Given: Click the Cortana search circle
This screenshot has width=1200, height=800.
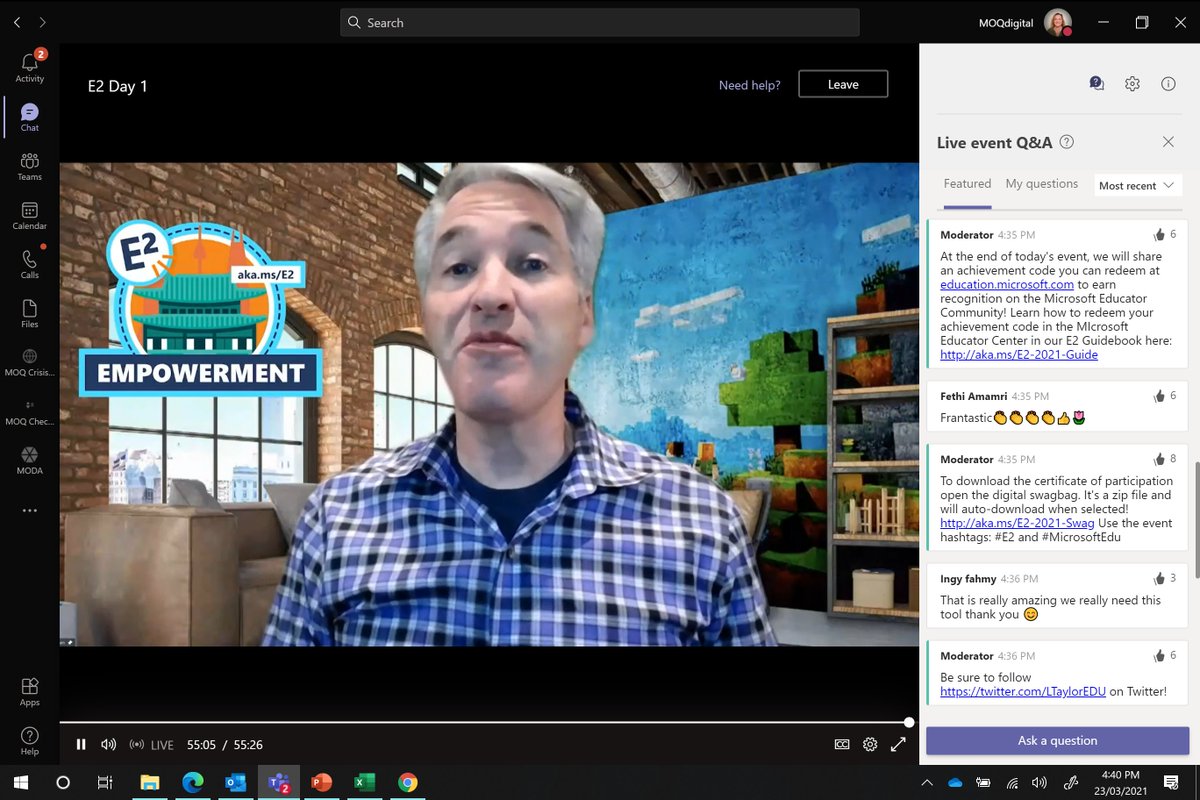Looking at the screenshot, I should [63, 782].
